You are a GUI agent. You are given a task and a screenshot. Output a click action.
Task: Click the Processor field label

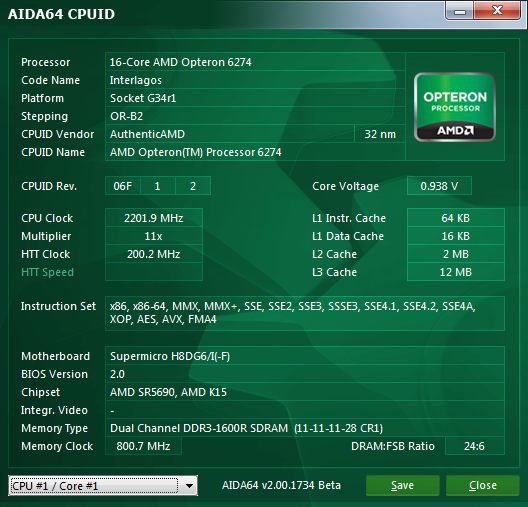pos(45,62)
